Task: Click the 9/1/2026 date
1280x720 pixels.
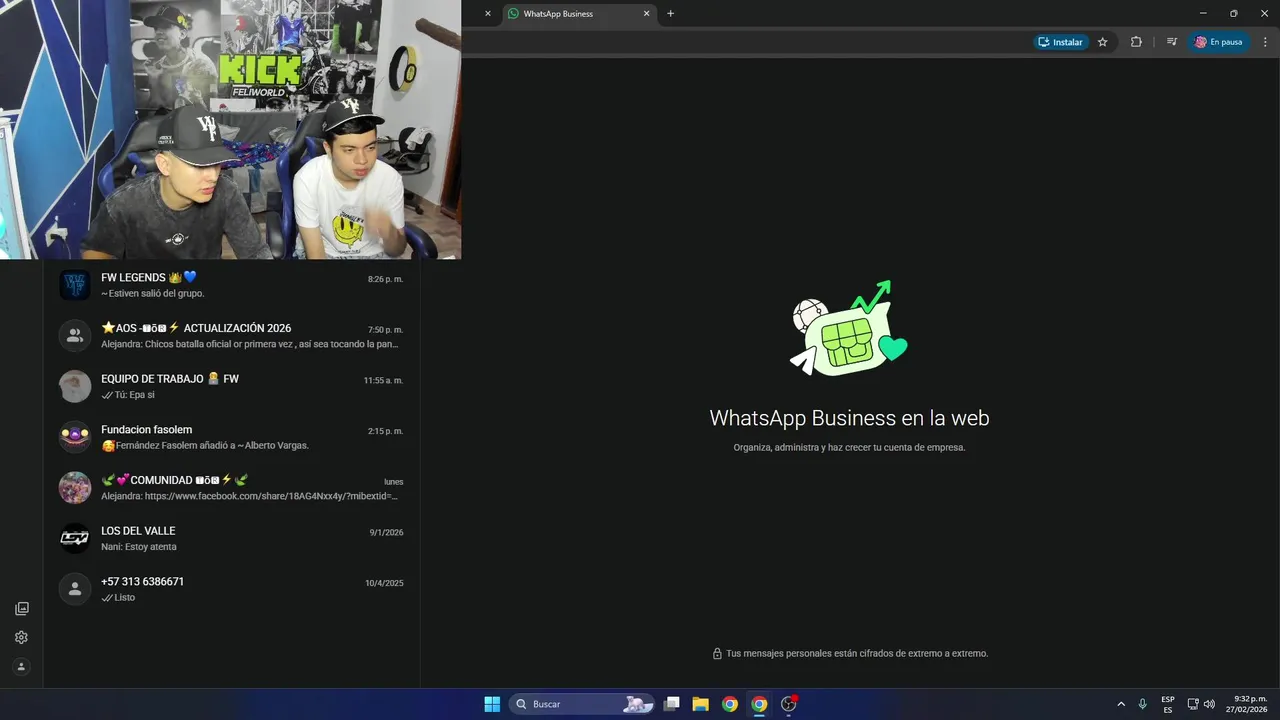Action: [386, 533]
